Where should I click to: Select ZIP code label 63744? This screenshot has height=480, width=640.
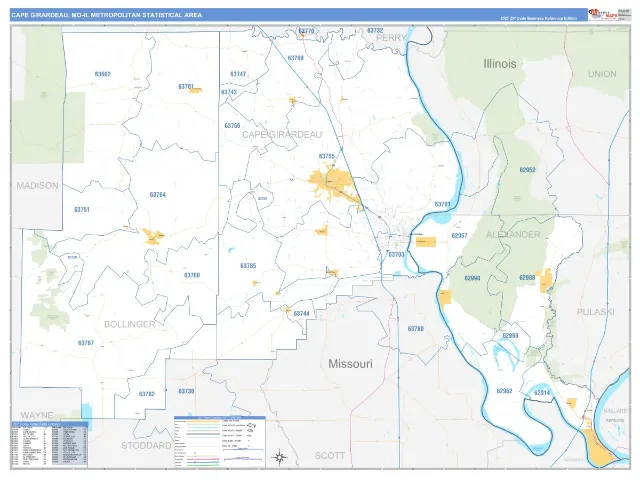click(x=301, y=313)
